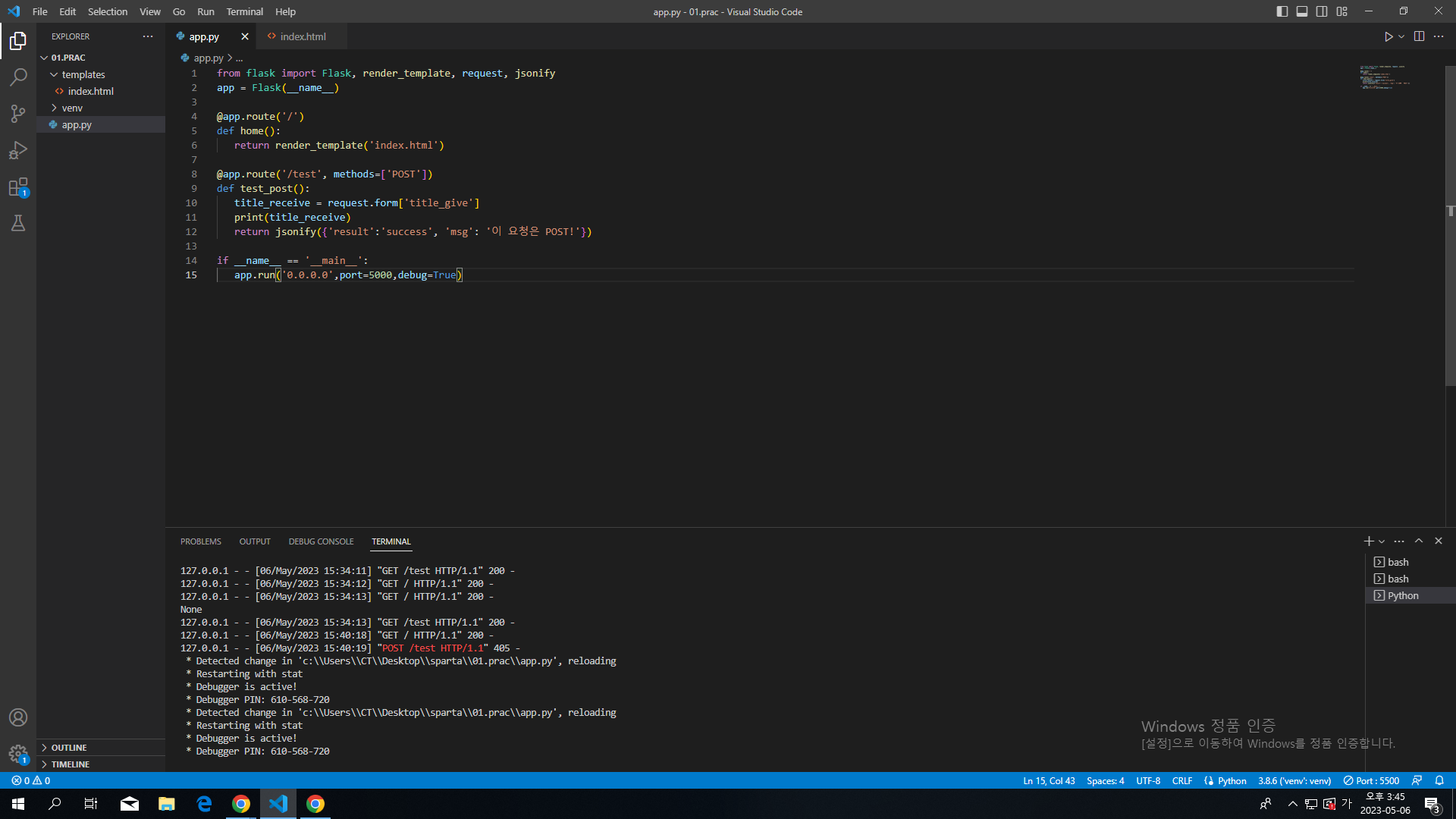Screen dimensions: 1456x819
Task: Open the Extensions view
Action: [x=18, y=187]
